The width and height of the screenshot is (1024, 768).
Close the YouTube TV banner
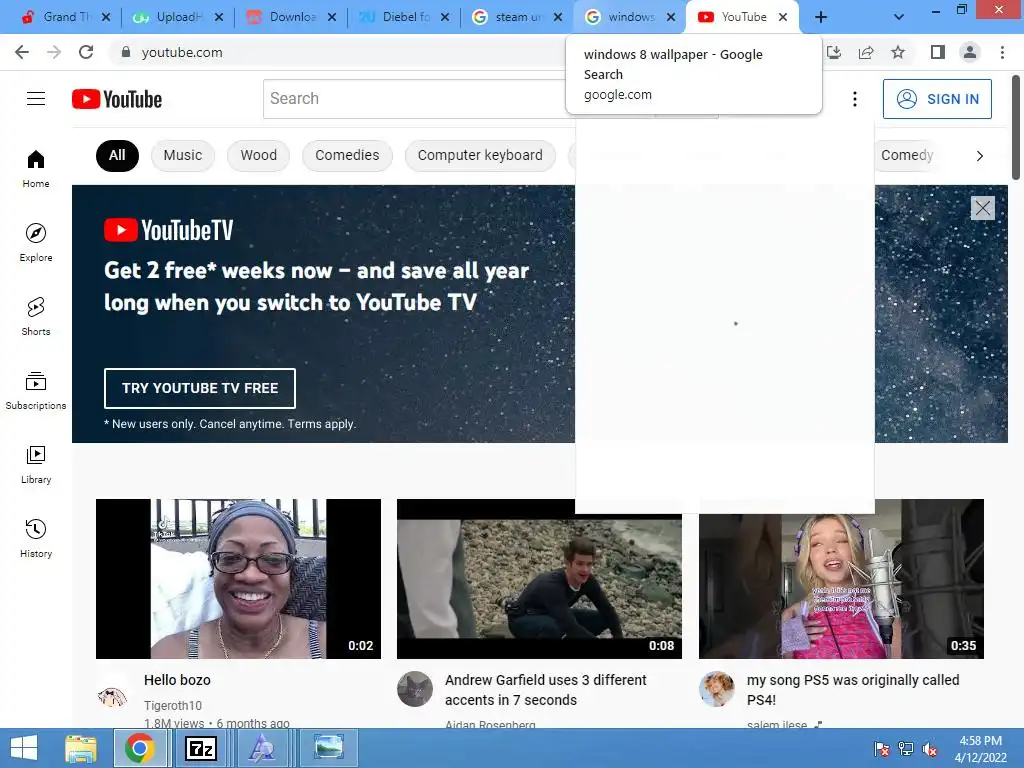pyautogui.click(x=982, y=208)
